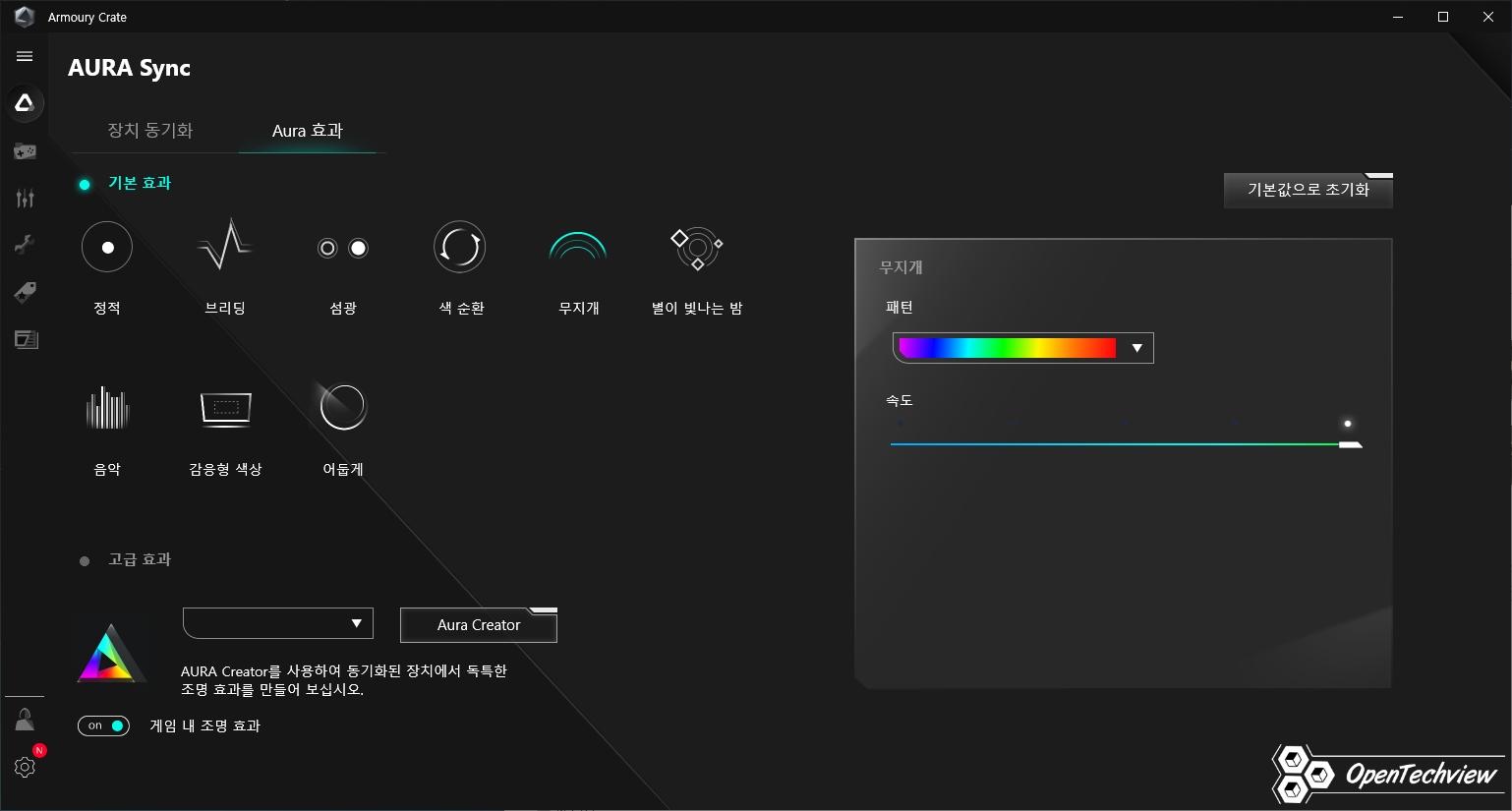Open the Aura Sync sidebar icon

coord(25,102)
